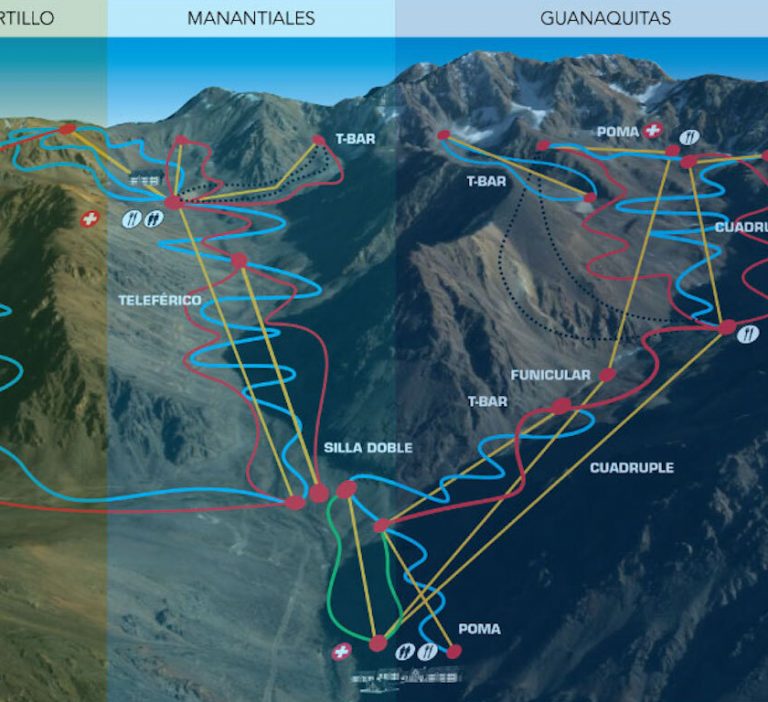The height and width of the screenshot is (702, 768).
Task: Click the base lodge building illustration
Action: tap(406, 679)
